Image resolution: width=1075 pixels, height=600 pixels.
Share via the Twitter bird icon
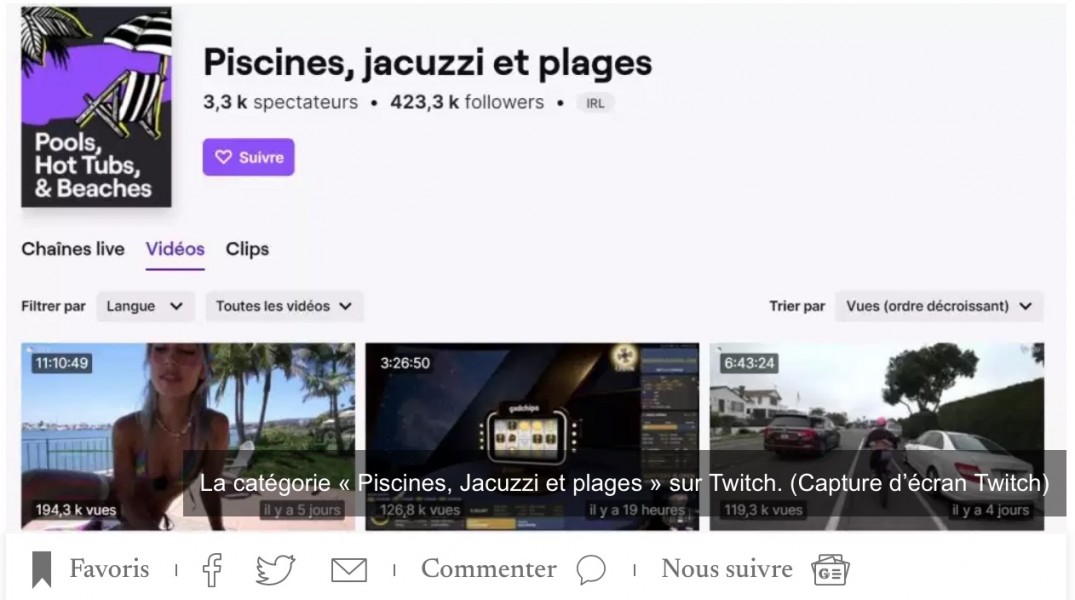pyautogui.click(x=276, y=570)
